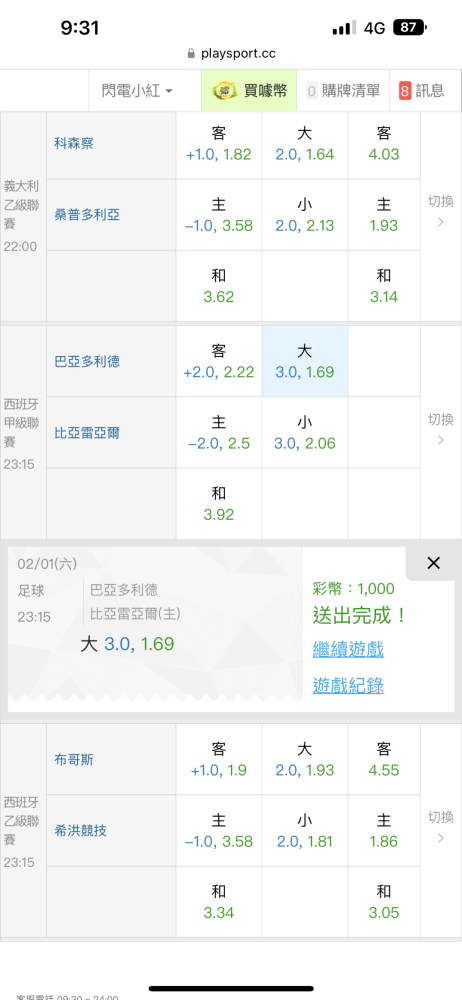Tap the battery indicator in status bar
This screenshot has width=462, height=1000.
pos(410,27)
